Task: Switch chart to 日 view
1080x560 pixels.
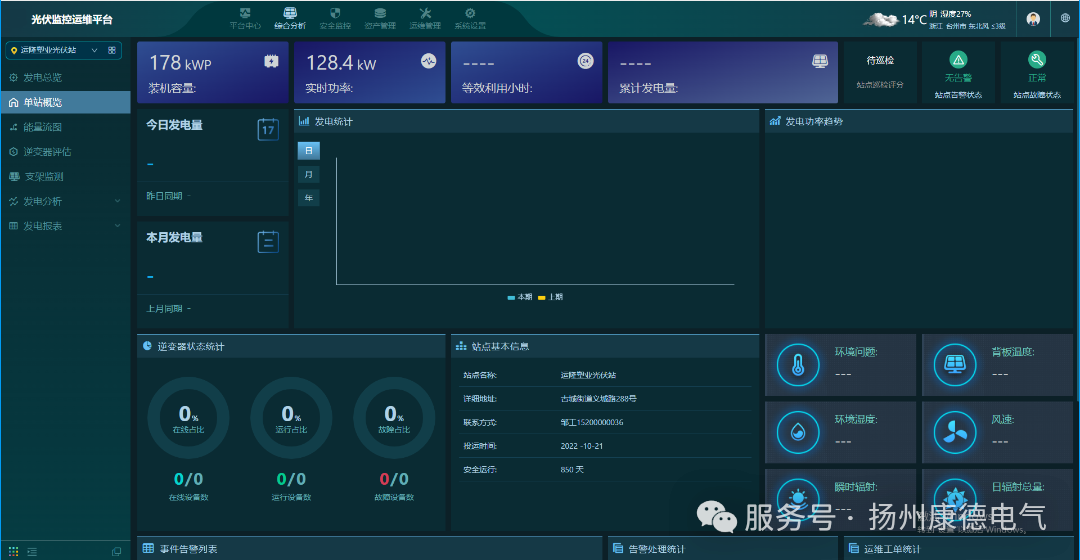Action: coord(308,150)
